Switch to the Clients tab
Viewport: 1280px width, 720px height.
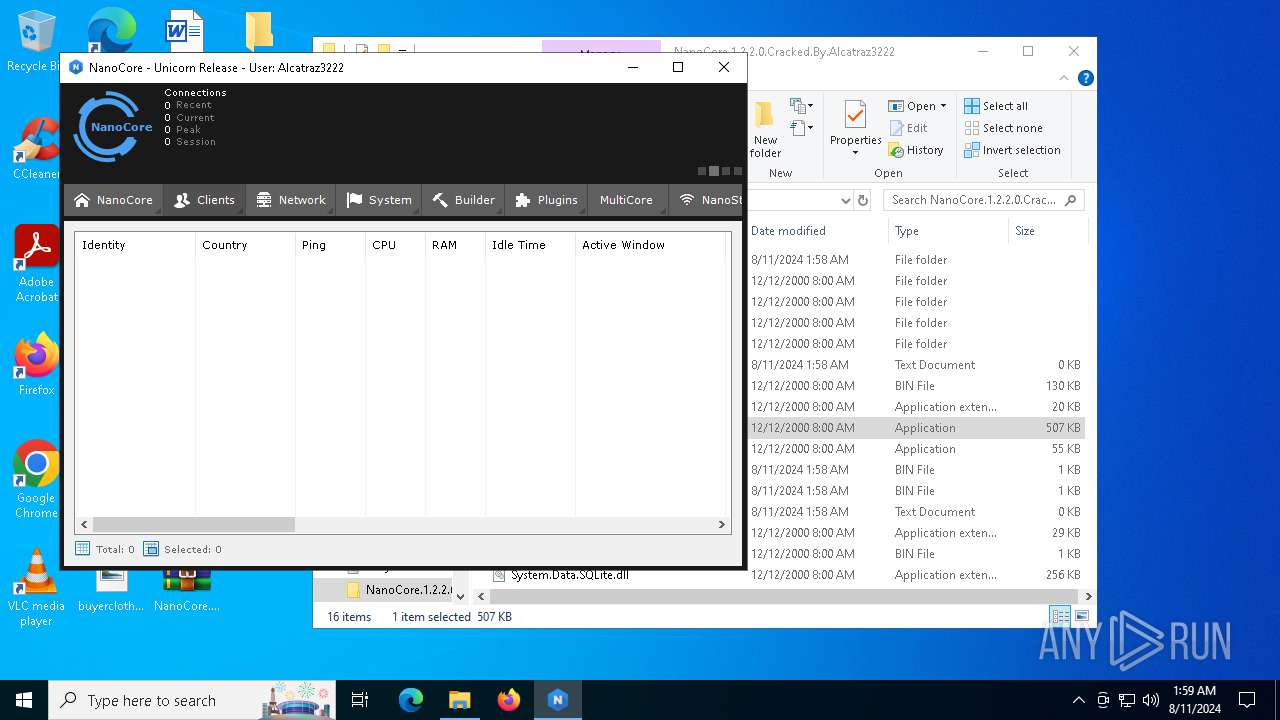pyautogui.click(x=204, y=200)
